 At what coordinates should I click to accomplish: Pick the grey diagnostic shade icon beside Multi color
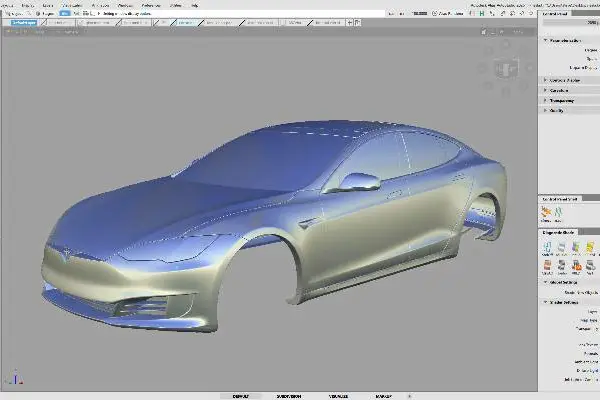coord(562,248)
